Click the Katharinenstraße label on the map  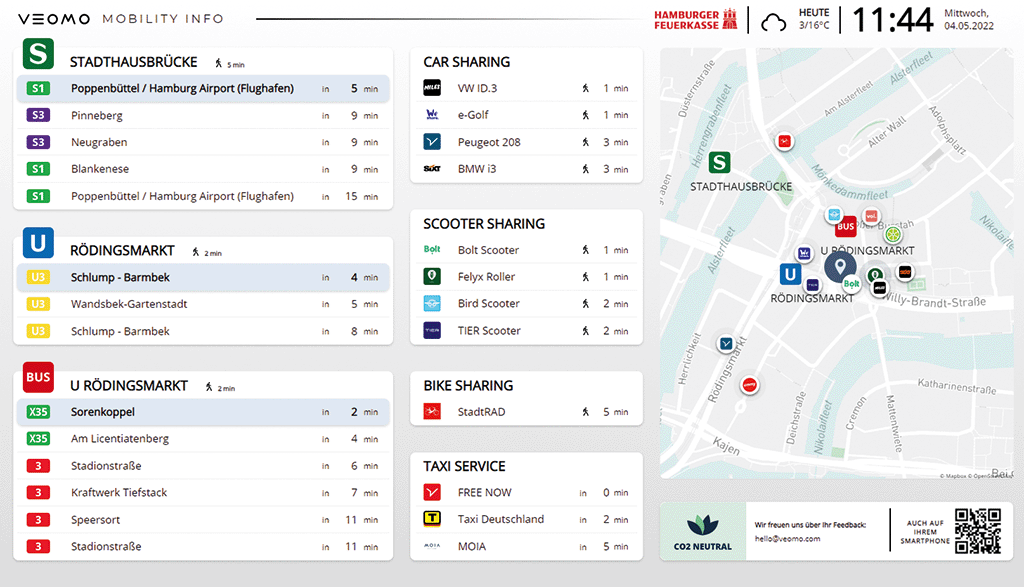pos(957,386)
